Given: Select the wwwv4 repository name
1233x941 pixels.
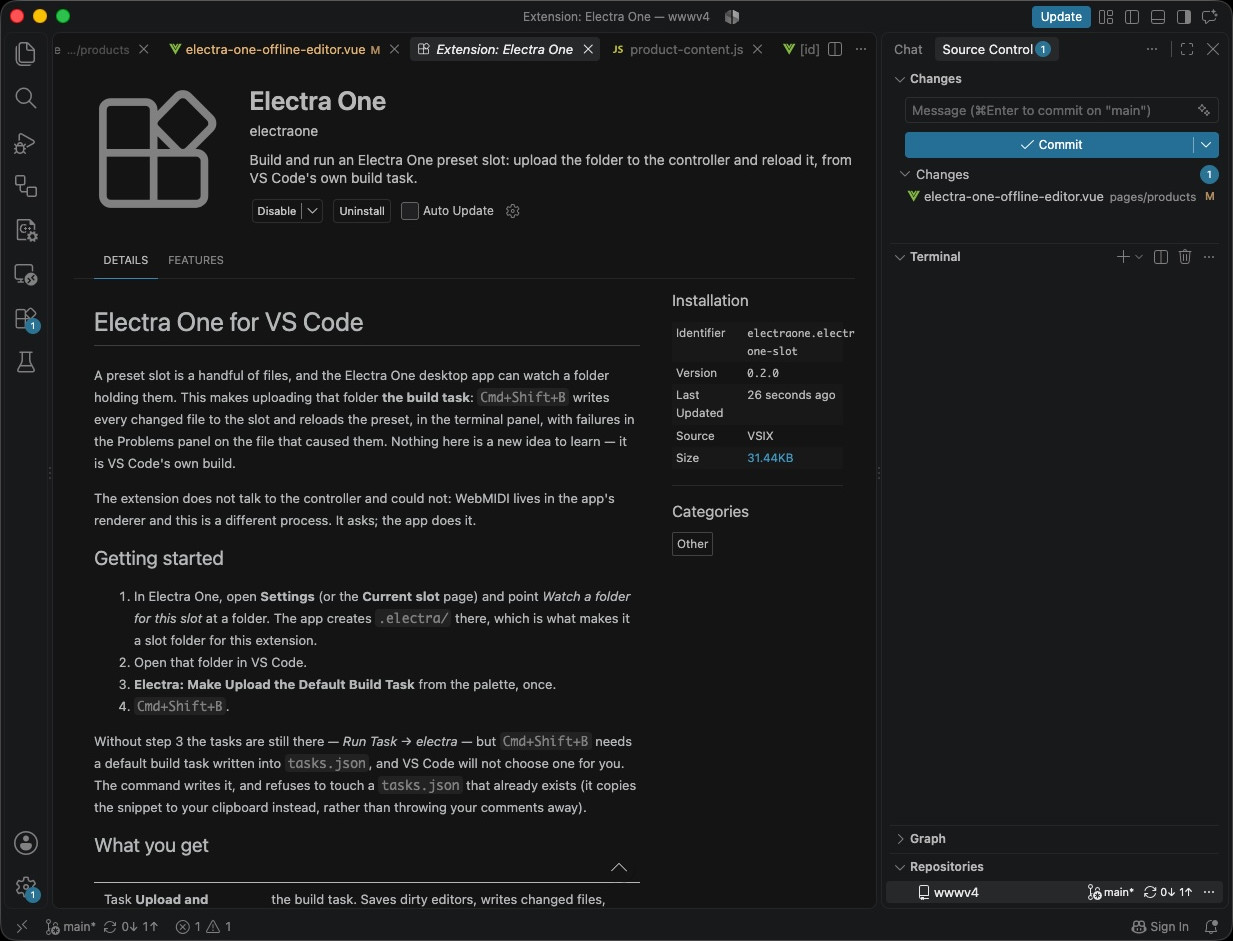Looking at the screenshot, I should (x=954, y=892).
